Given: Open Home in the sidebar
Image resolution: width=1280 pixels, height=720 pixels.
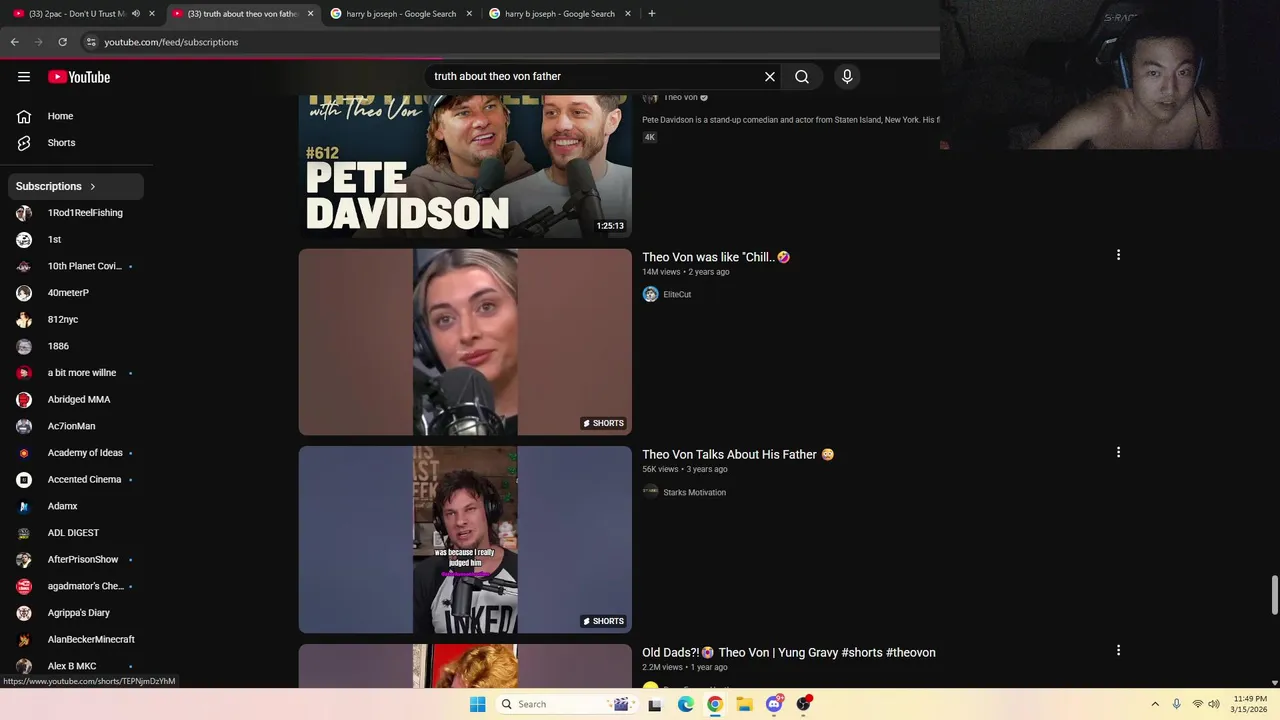Looking at the screenshot, I should click(76, 116).
